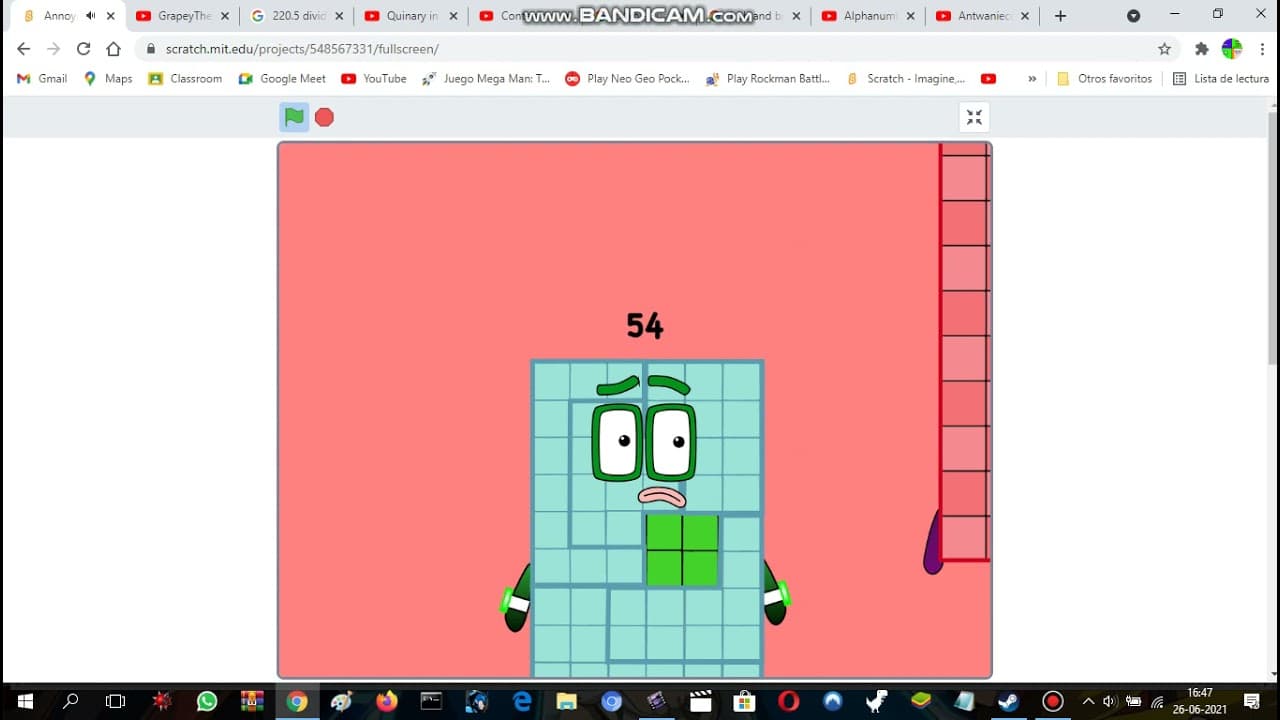Image resolution: width=1280 pixels, height=720 pixels.
Task: Open the Play Rockman Battle bookmark
Action: point(768,78)
